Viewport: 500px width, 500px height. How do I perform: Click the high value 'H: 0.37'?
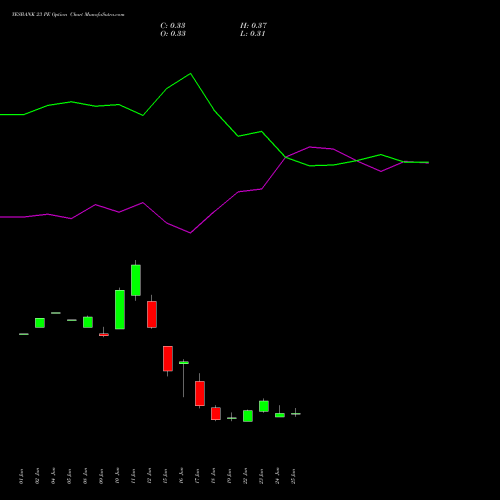[x=253, y=26]
